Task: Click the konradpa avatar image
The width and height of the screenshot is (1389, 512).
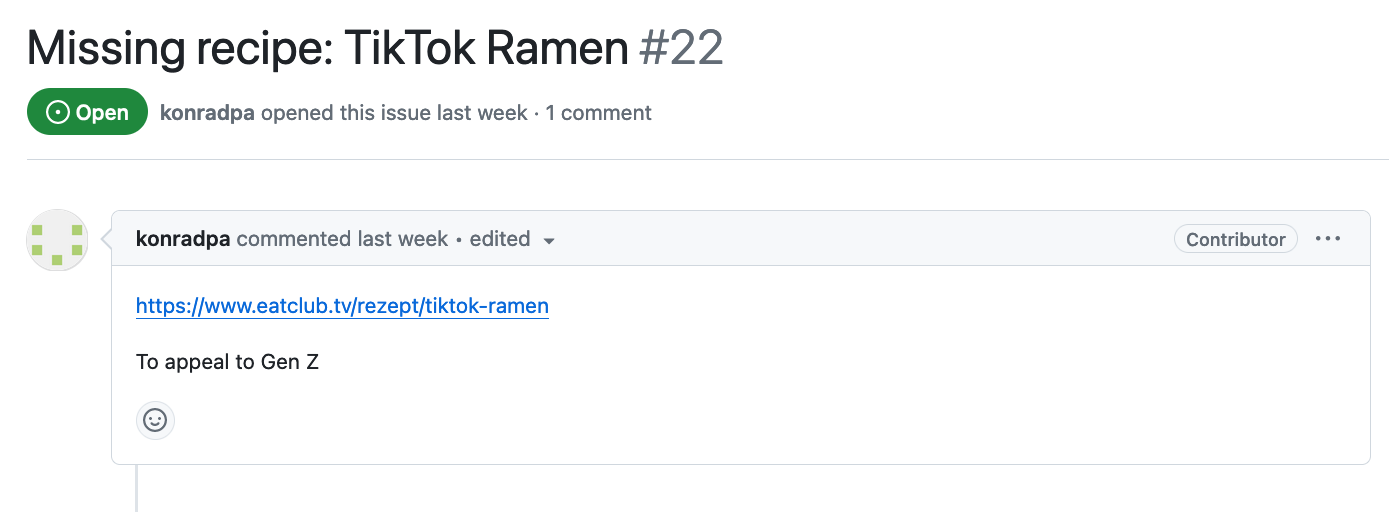Action: click(x=57, y=240)
